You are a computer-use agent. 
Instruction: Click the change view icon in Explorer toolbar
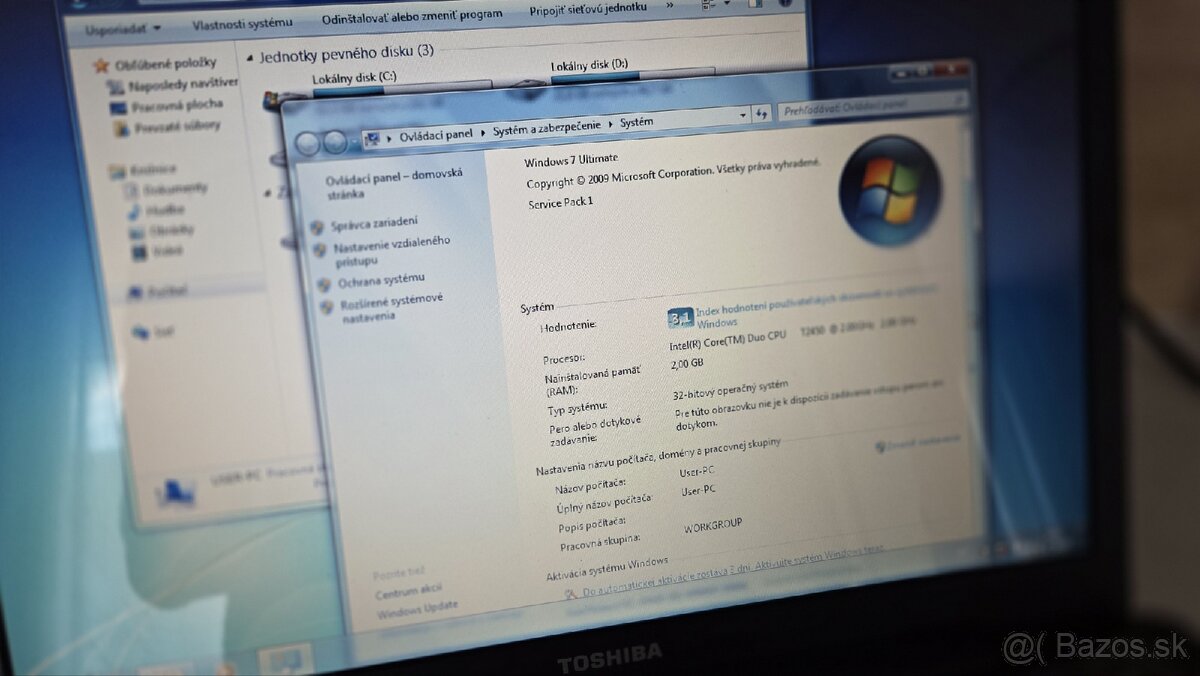[x=709, y=5]
